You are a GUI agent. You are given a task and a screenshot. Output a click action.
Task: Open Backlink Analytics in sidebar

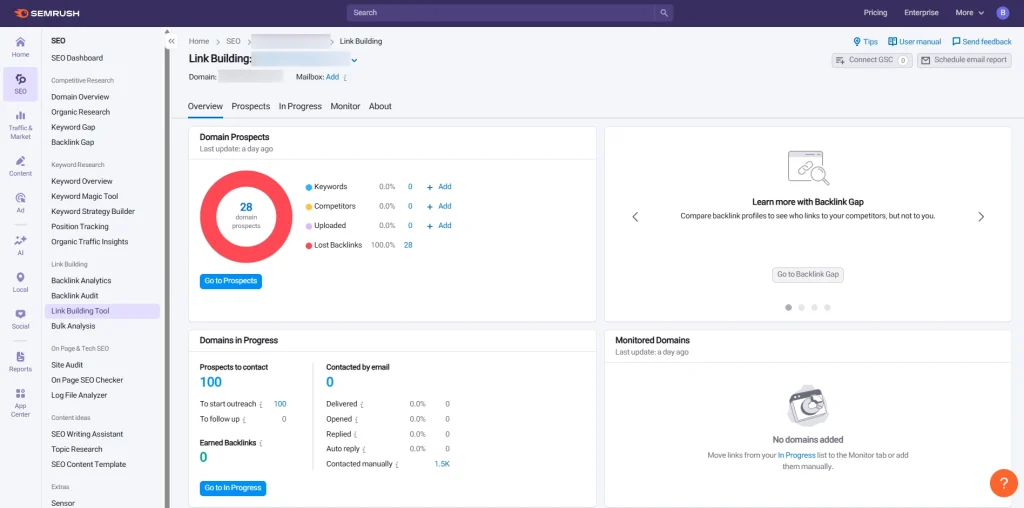click(81, 281)
